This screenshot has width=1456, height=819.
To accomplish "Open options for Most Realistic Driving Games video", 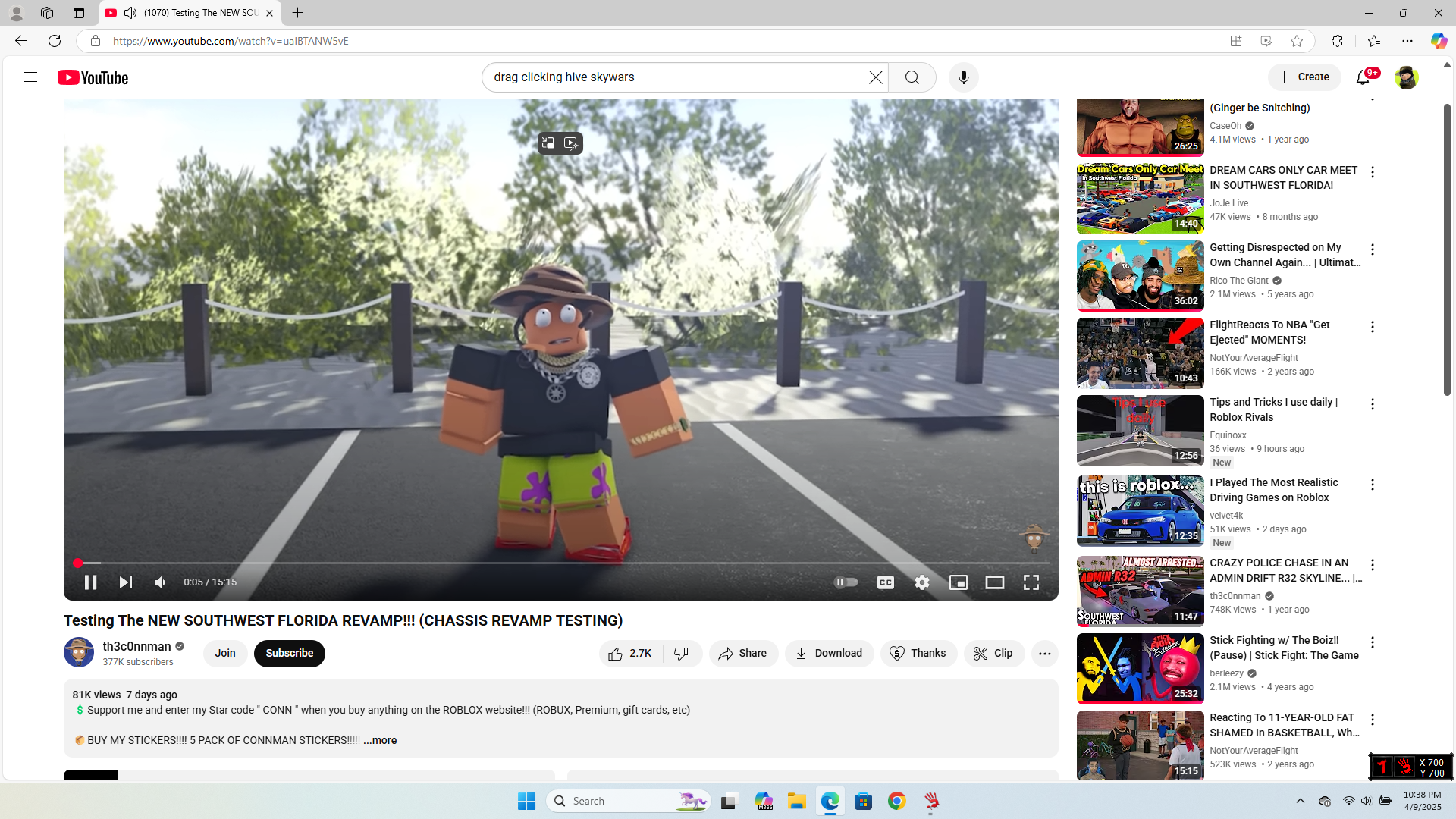I will [1372, 485].
